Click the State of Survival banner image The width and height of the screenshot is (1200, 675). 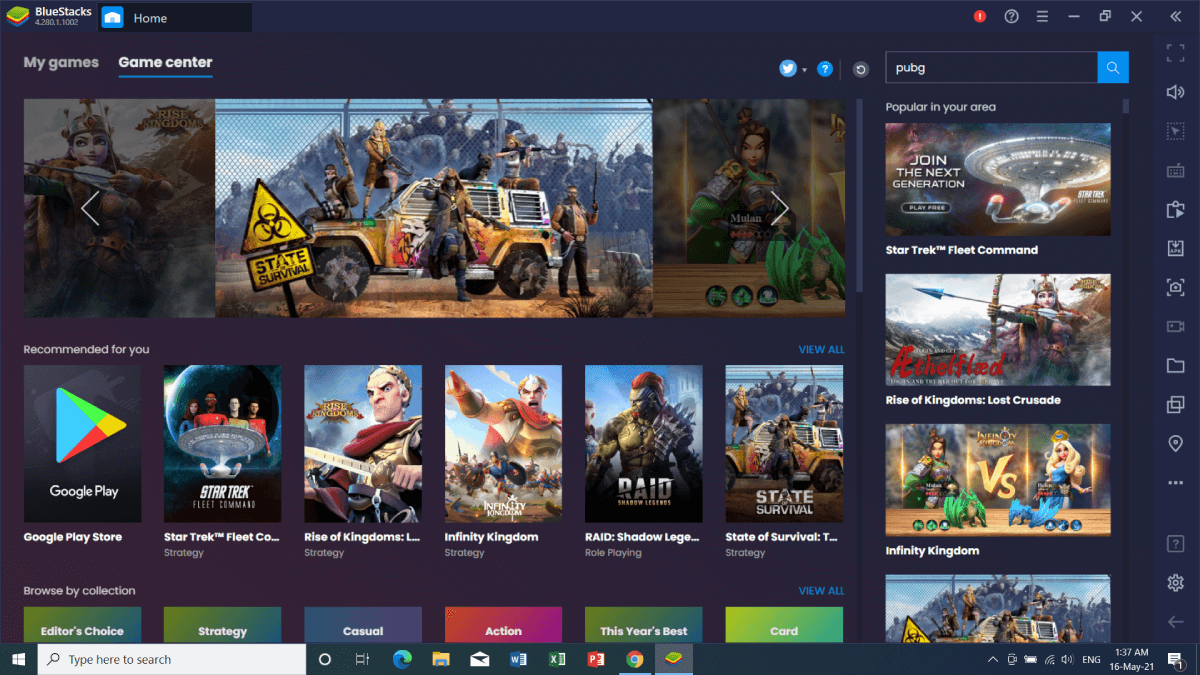coord(434,208)
